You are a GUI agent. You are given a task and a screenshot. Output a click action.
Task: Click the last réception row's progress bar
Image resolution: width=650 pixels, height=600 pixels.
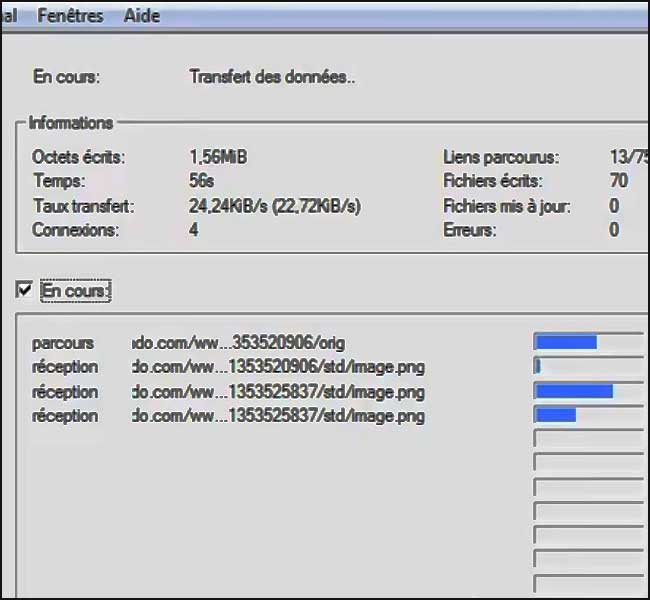pyautogui.click(x=590, y=415)
